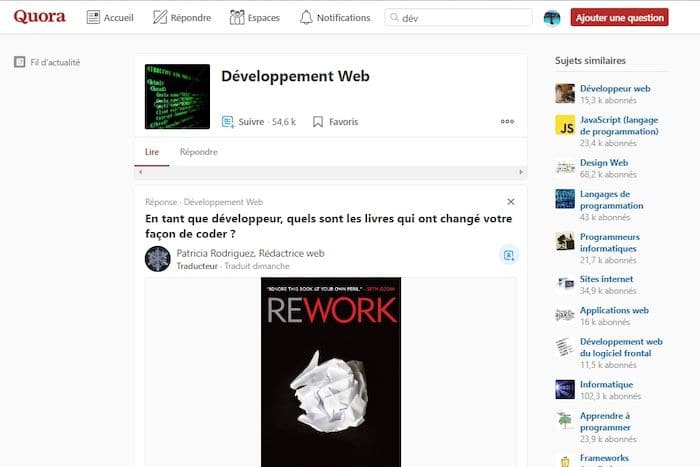
Task: Switch to the Répondre tab under topic
Action: tap(198, 152)
